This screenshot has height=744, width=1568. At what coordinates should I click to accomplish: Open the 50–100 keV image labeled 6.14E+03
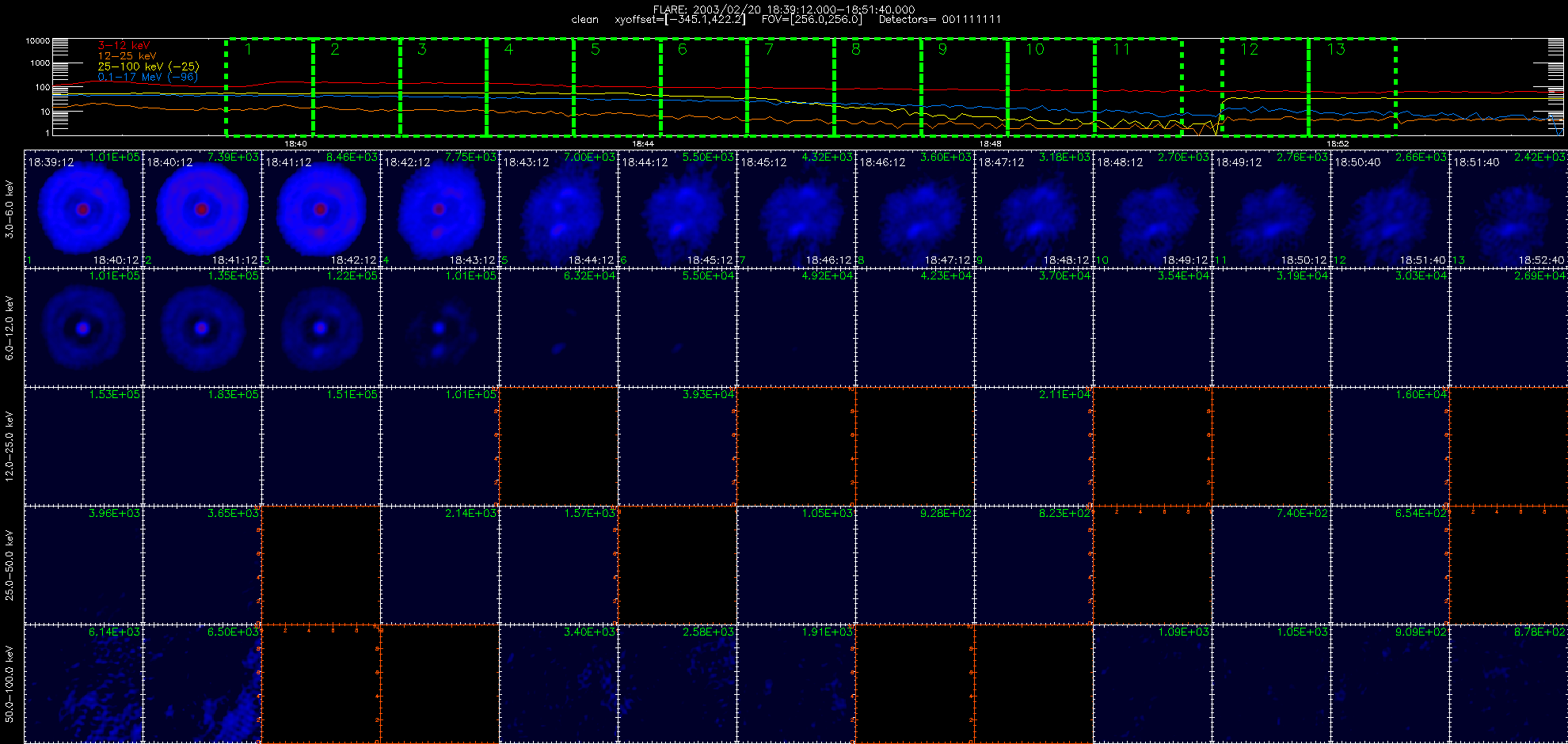coord(83,684)
